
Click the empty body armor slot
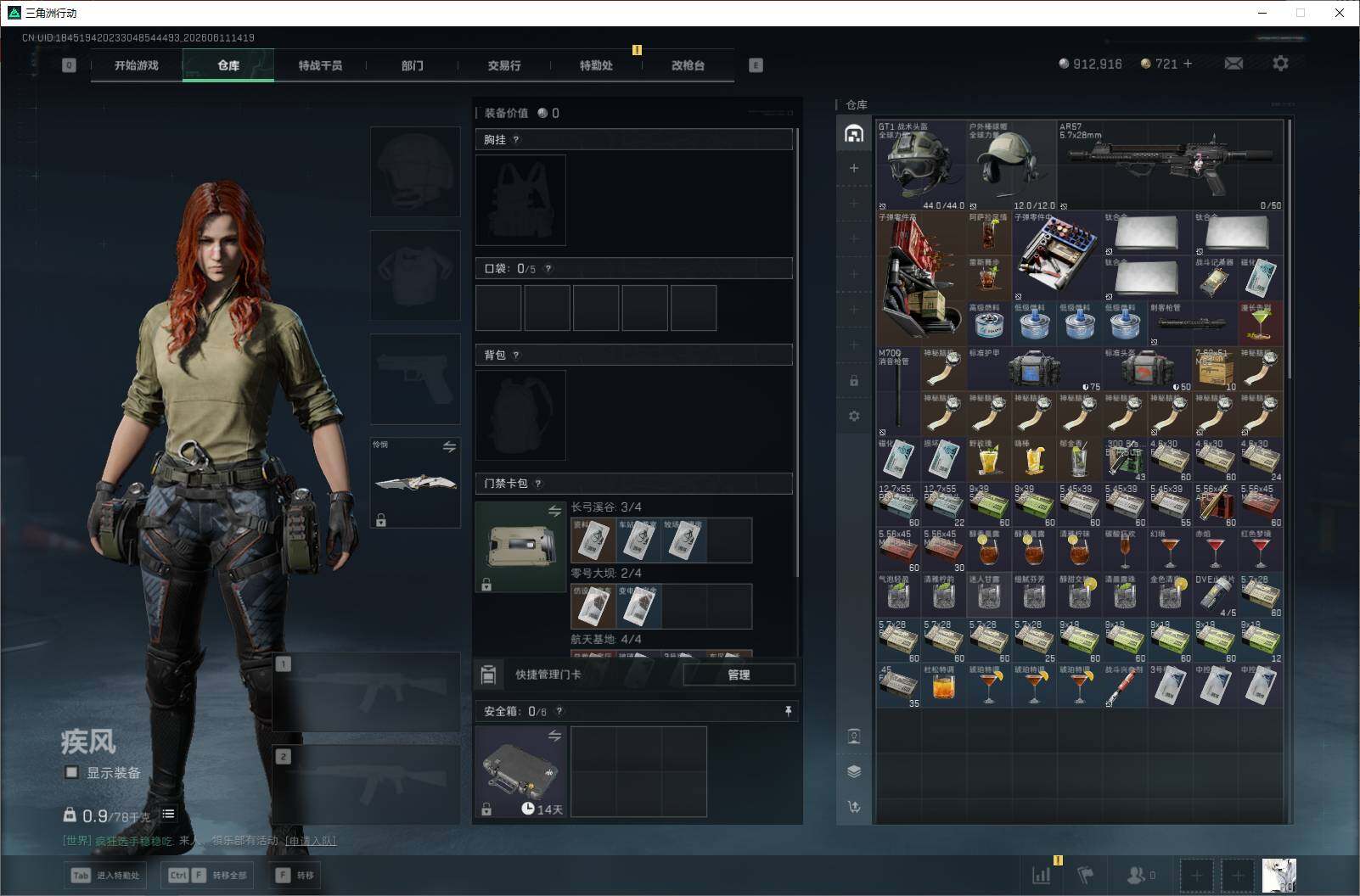click(415, 275)
